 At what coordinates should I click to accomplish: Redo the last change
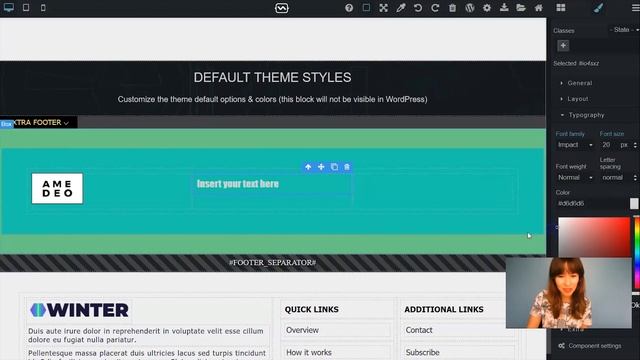click(x=435, y=8)
